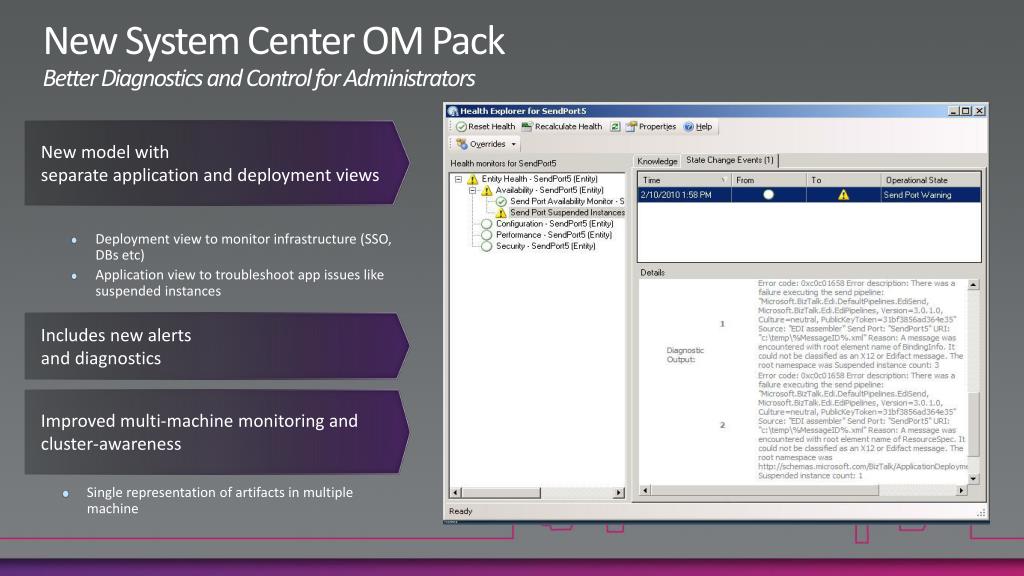Image resolution: width=1024 pixels, height=576 pixels.
Task: Click white circle icon in From cell
Action: pos(769,195)
